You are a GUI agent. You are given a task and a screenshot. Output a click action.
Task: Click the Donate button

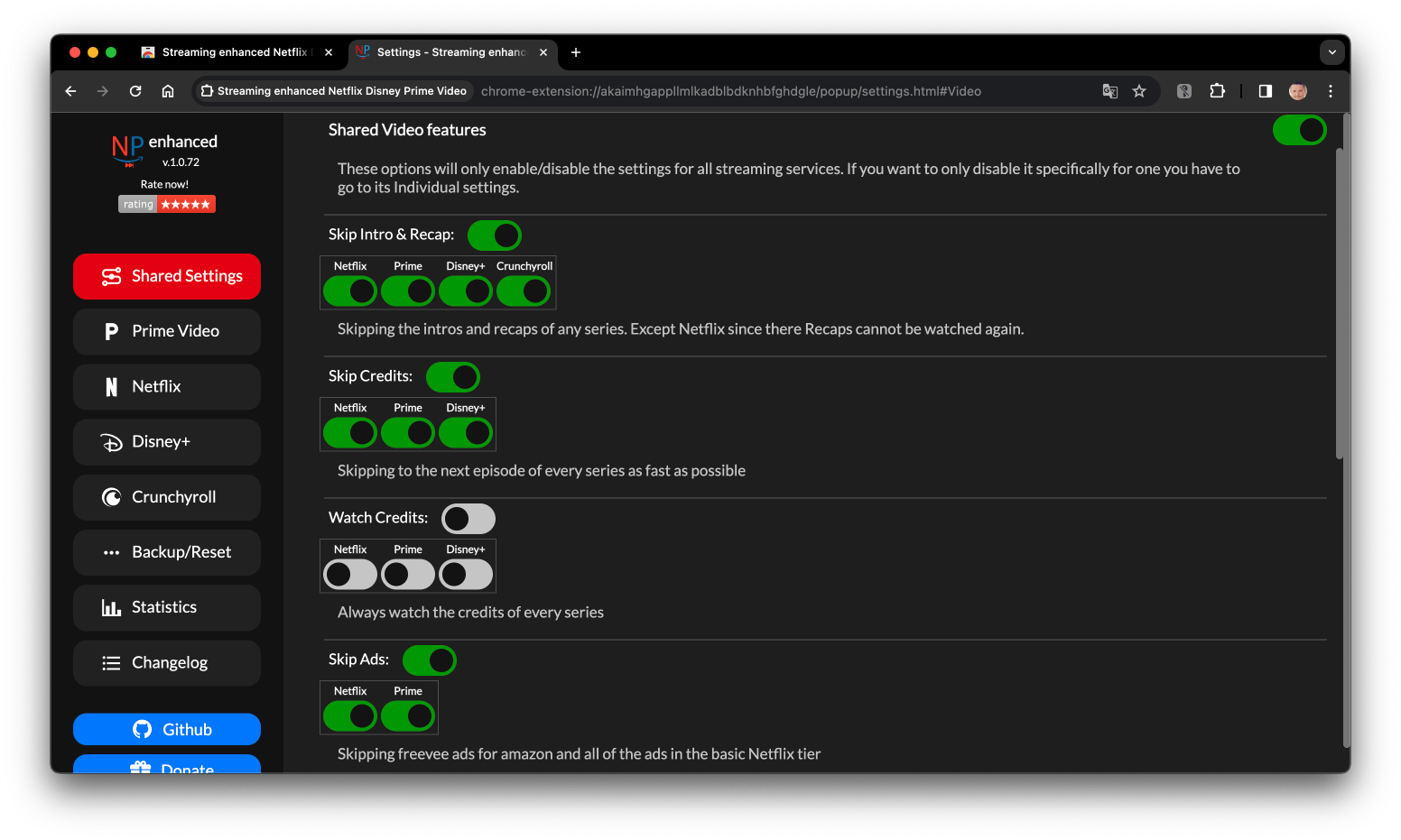tap(167, 765)
